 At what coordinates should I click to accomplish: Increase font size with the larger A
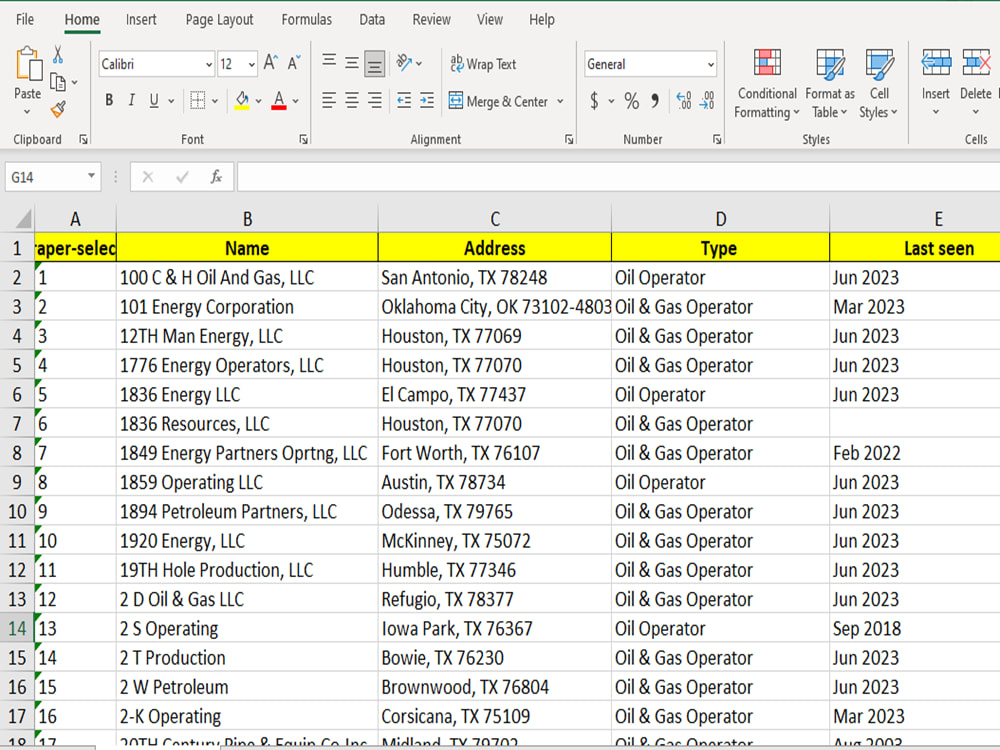pos(270,63)
